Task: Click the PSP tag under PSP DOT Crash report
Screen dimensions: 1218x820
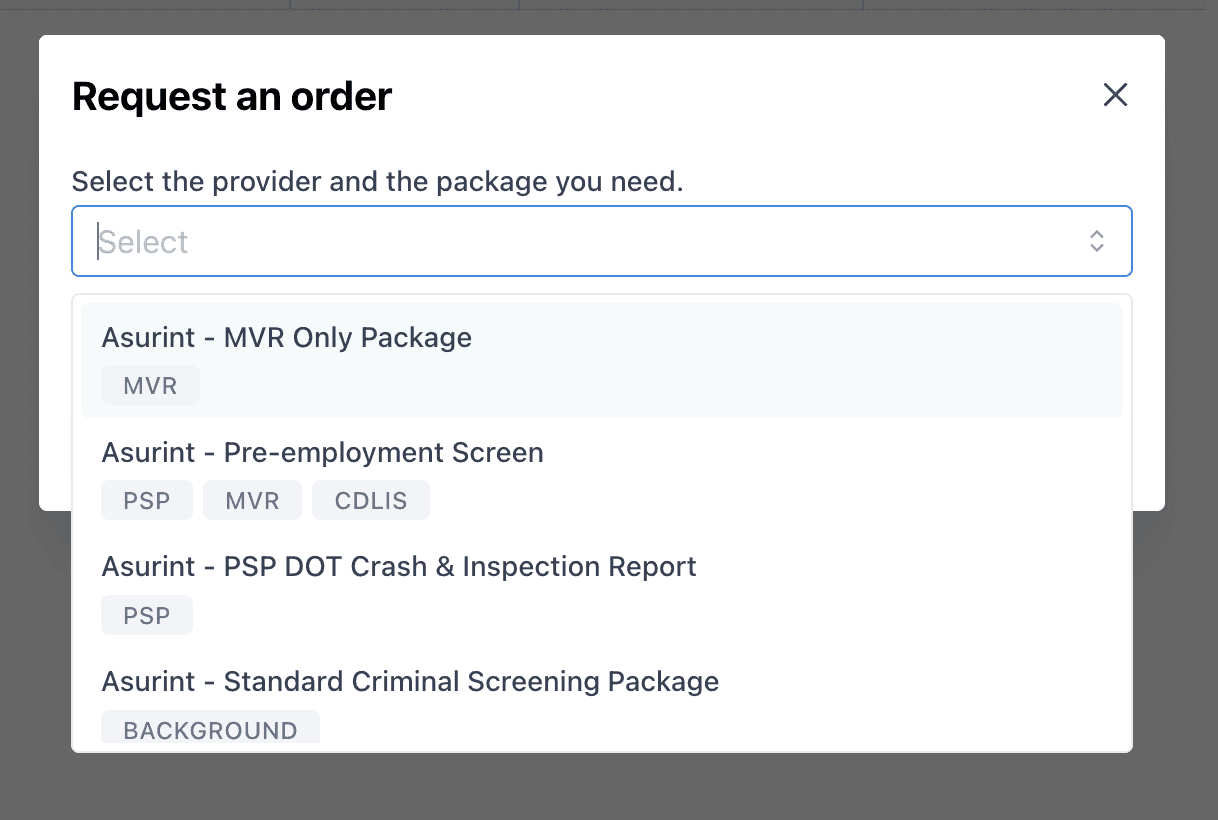Action: click(147, 616)
